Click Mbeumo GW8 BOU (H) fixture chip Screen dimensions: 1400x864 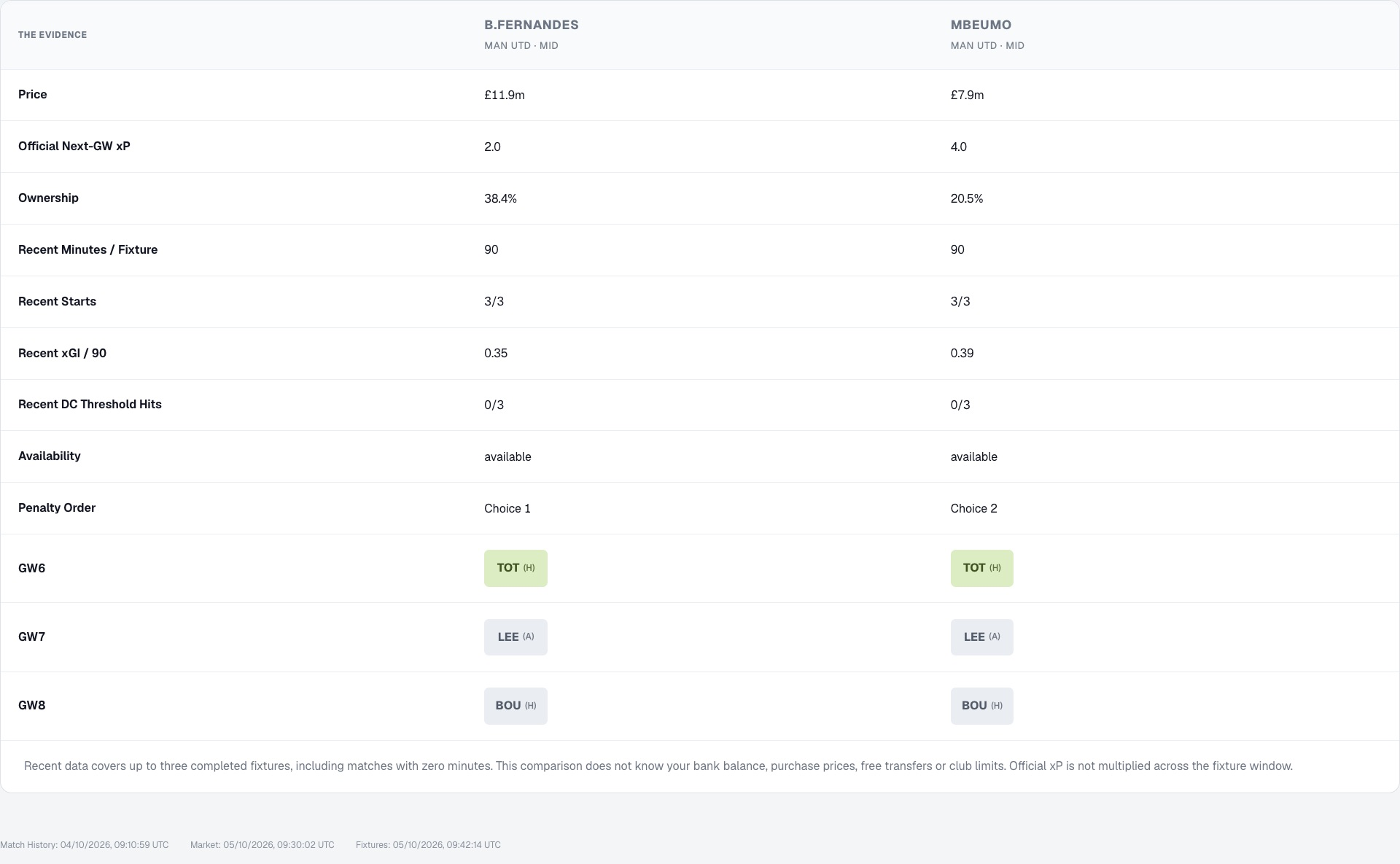point(981,706)
